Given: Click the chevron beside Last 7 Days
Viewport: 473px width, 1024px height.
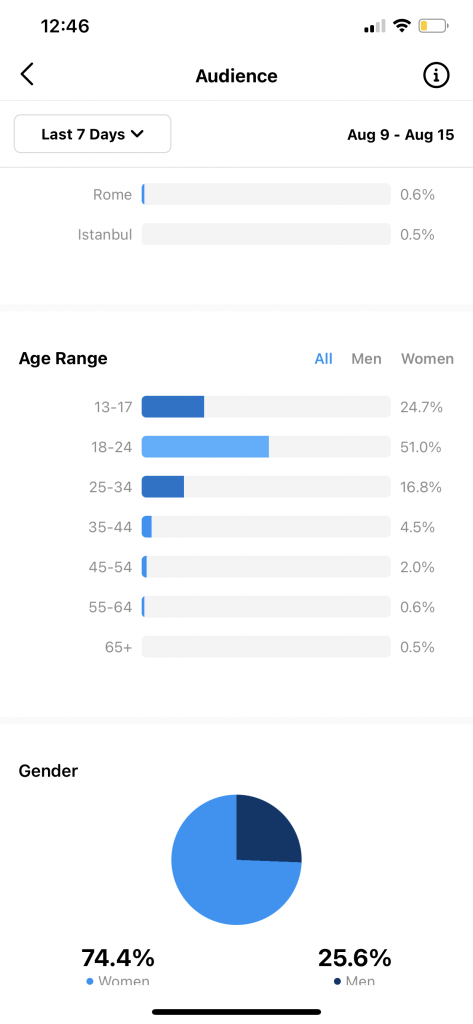Looking at the screenshot, I should pos(137,134).
